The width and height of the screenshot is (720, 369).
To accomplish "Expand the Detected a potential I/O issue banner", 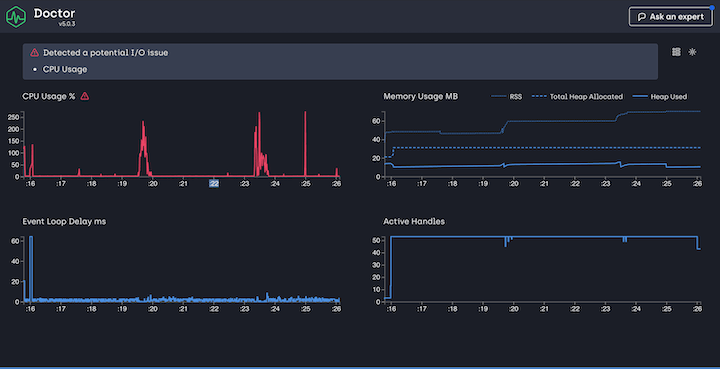I will coord(340,62).
